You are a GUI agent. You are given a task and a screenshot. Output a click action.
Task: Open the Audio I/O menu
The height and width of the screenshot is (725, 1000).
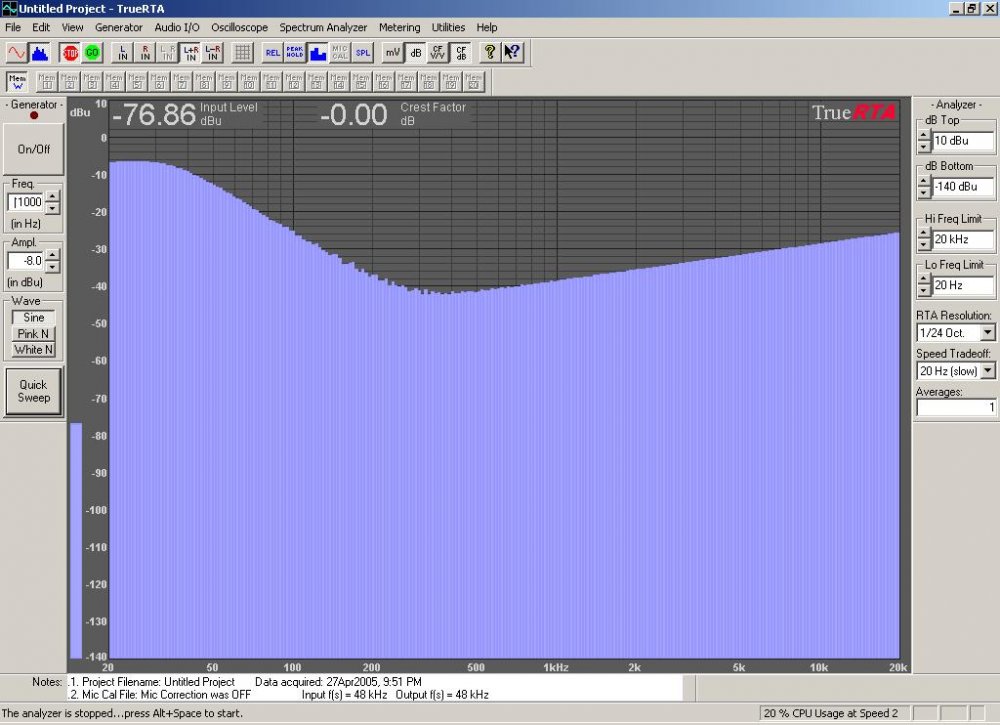(177, 27)
